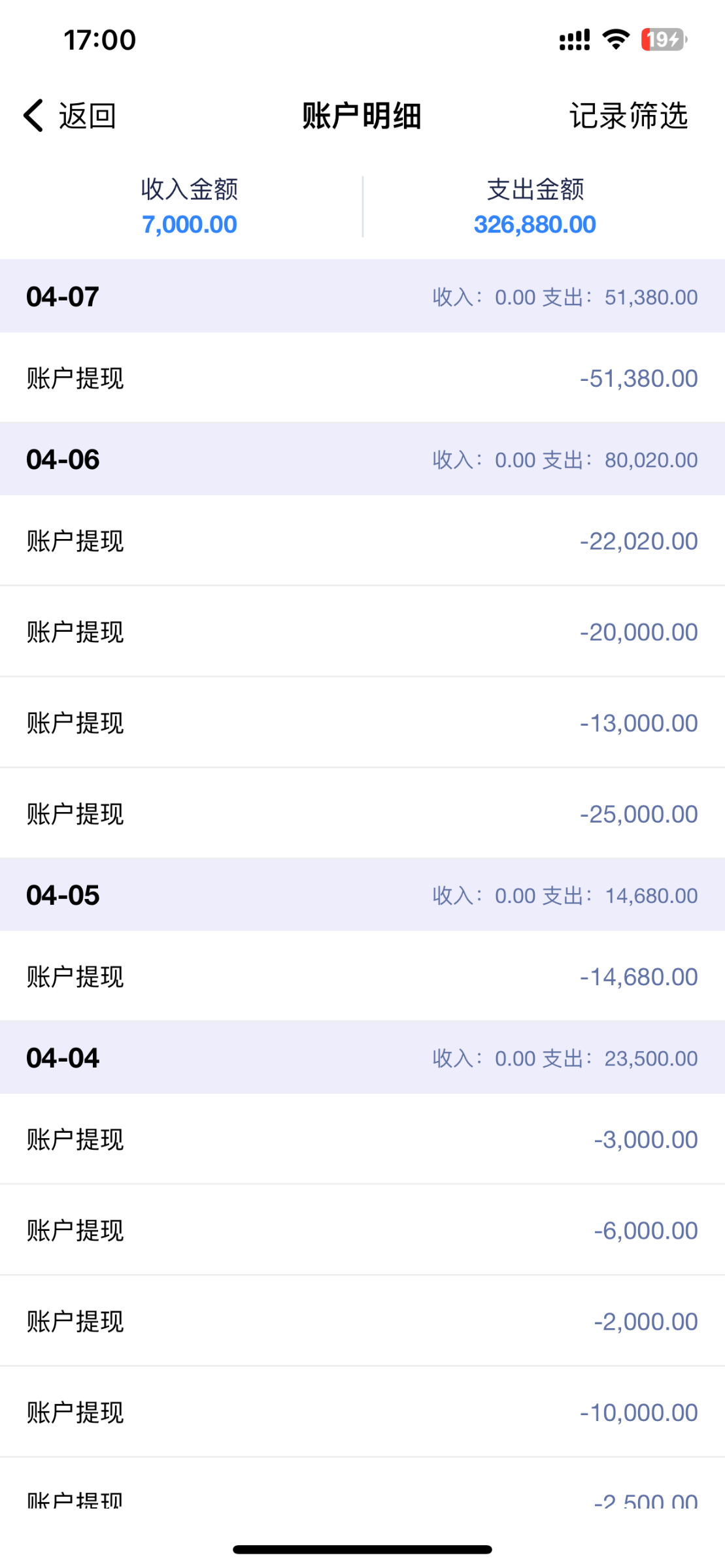Tap the back arrow chevron icon
Image resolution: width=725 pixels, height=1568 pixels.
point(34,116)
